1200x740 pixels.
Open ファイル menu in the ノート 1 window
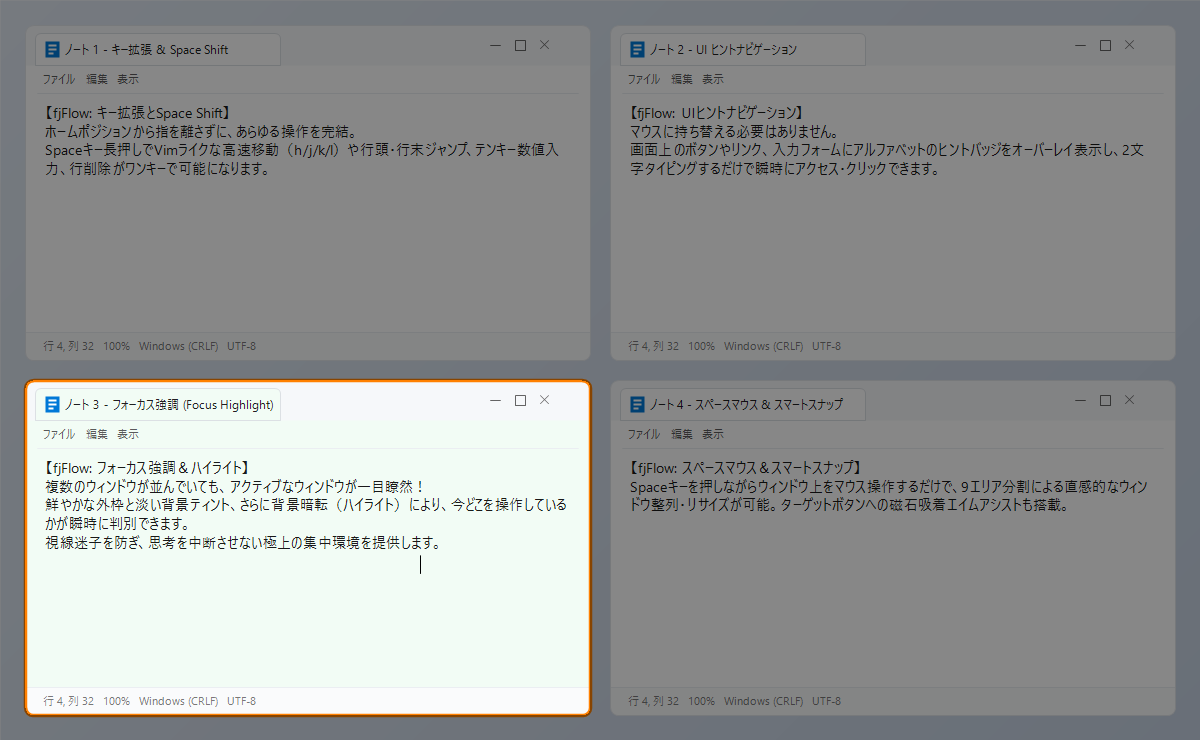click(x=58, y=79)
